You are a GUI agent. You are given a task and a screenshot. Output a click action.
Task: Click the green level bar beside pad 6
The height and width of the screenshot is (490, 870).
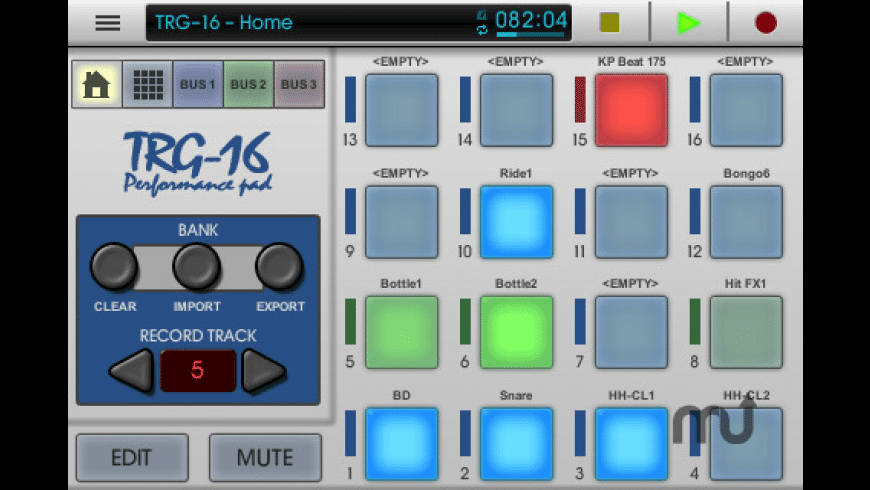coord(466,322)
